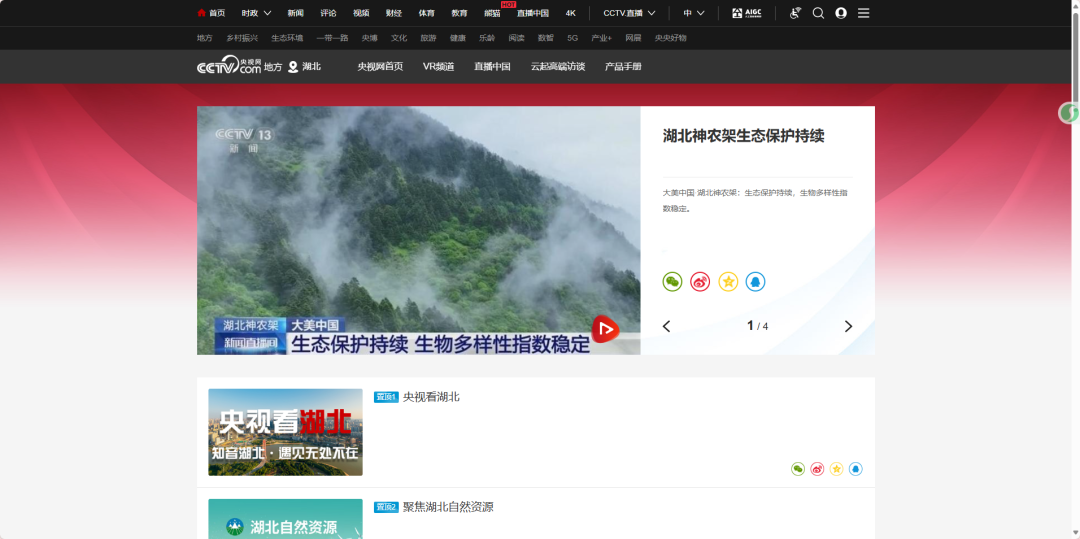Share the carousel story to WeChat
1080x539 pixels.
tap(672, 282)
